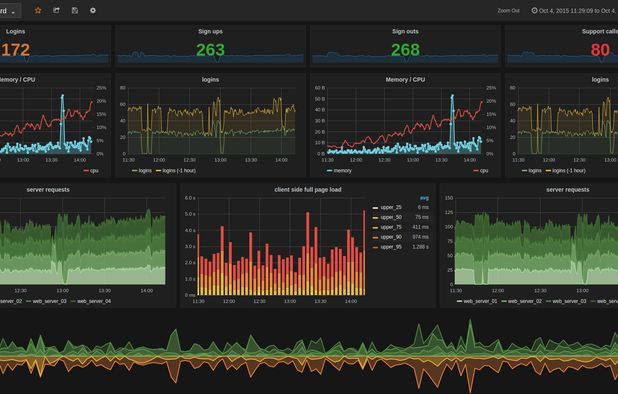
Task: Toggle logins (-1 hour) legend under Sign ups
Action: (x=179, y=171)
